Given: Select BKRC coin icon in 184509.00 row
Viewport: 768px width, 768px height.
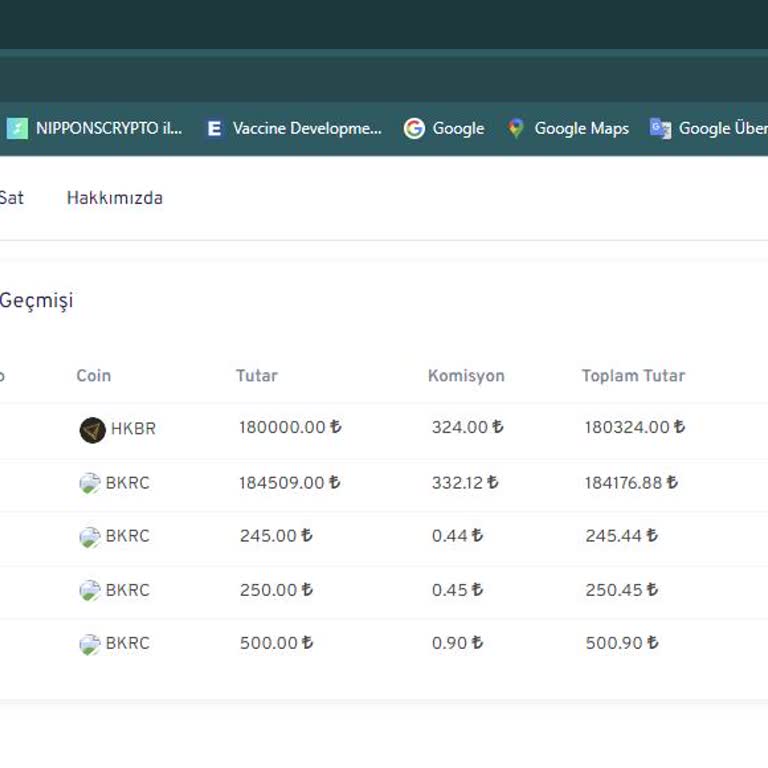Looking at the screenshot, I should (90, 484).
